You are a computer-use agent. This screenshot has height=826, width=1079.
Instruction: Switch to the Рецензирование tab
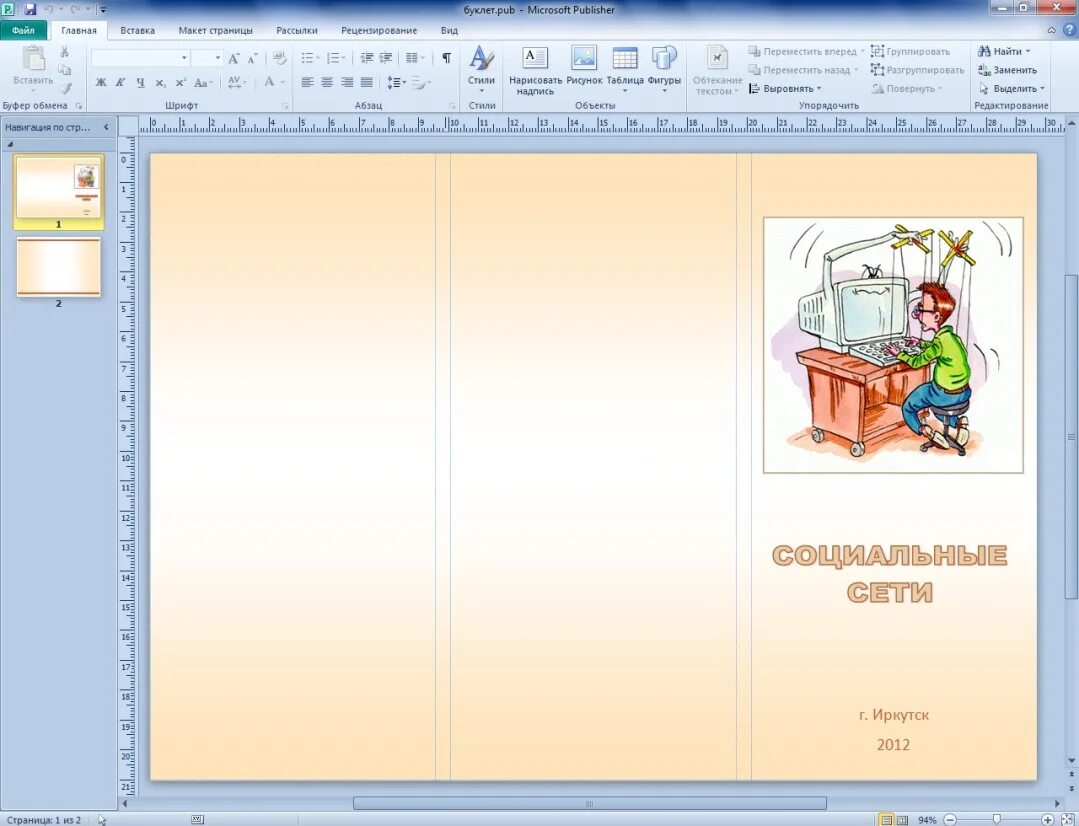378,30
